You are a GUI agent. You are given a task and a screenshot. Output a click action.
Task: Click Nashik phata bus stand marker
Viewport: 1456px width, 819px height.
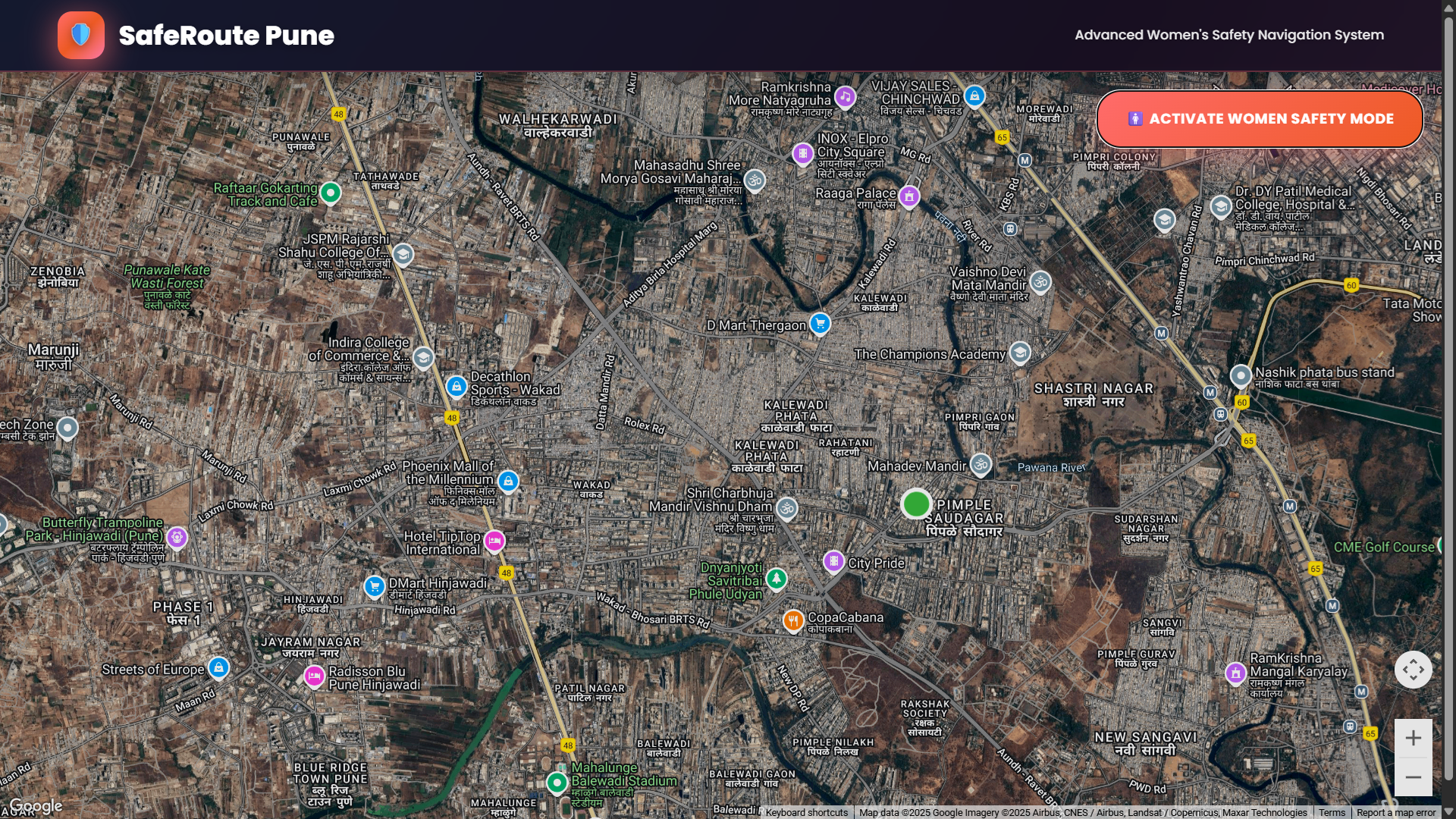coord(1241,375)
